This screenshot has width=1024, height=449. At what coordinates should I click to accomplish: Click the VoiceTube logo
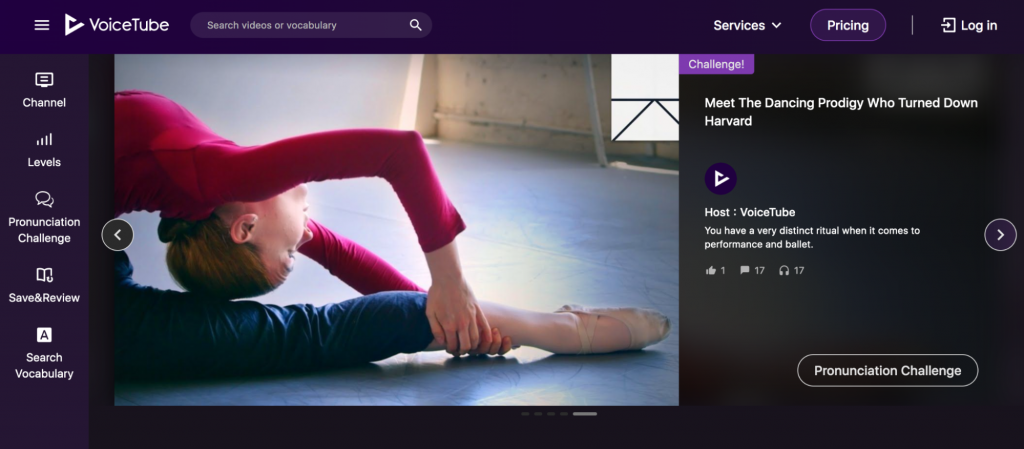pyautogui.click(x=117, y=25)
